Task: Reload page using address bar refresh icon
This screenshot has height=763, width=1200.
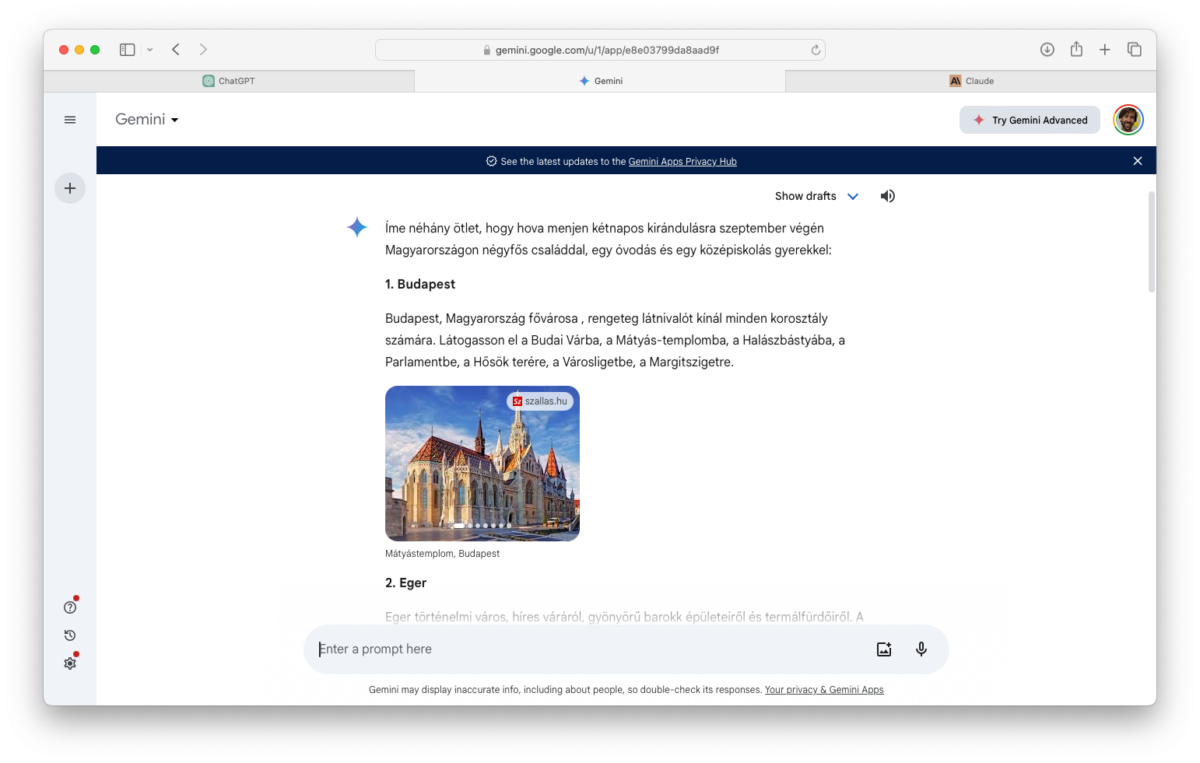Action: click(x=816, y=50)
